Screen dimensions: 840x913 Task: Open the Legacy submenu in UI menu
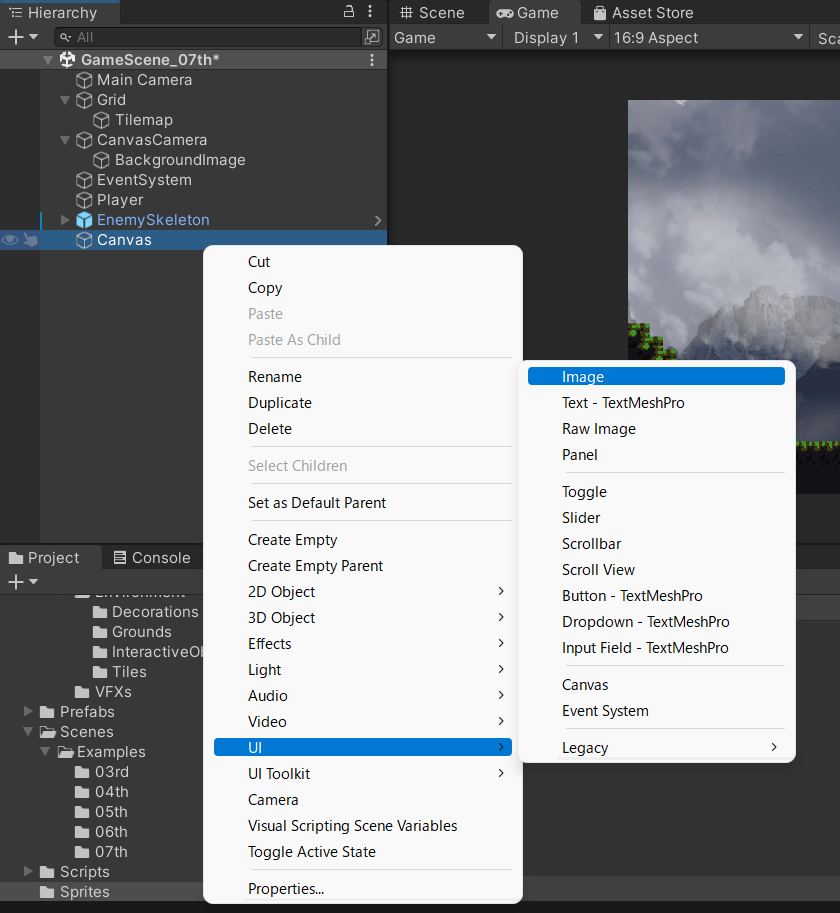(x=656, y=748)
